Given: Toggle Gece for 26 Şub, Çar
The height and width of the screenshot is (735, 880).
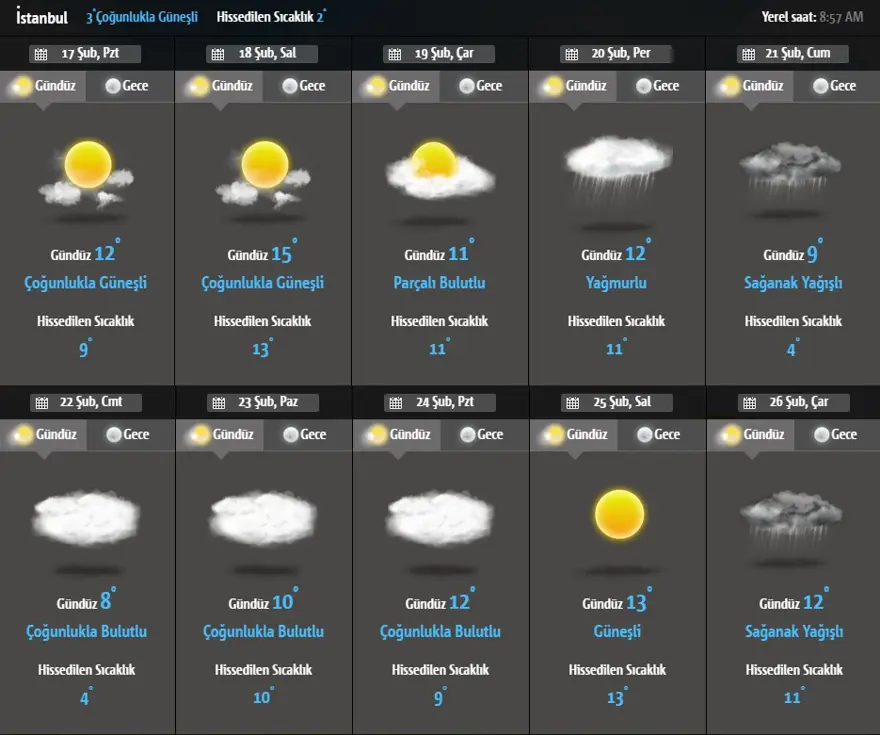Looking at the screenshot, I should (834, 434).
